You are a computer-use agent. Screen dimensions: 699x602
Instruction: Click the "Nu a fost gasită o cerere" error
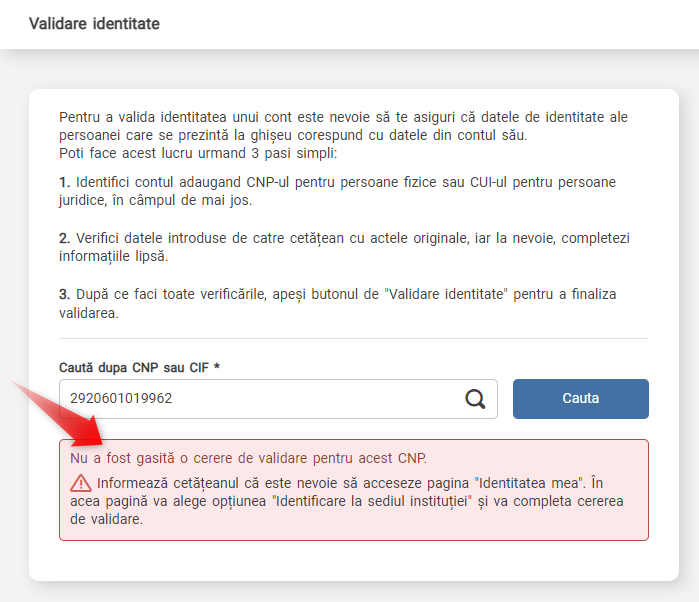pos(248,459)
